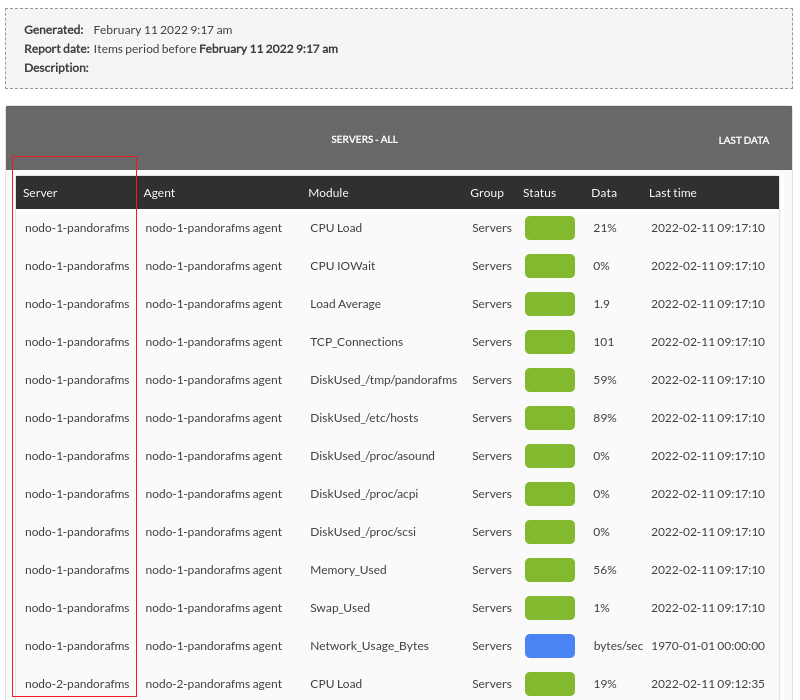Click the nodo-1-pandorafms server cell in the Swap_Used row
Image resolution: width=800 pixels, height=700 pixels.
77,608
